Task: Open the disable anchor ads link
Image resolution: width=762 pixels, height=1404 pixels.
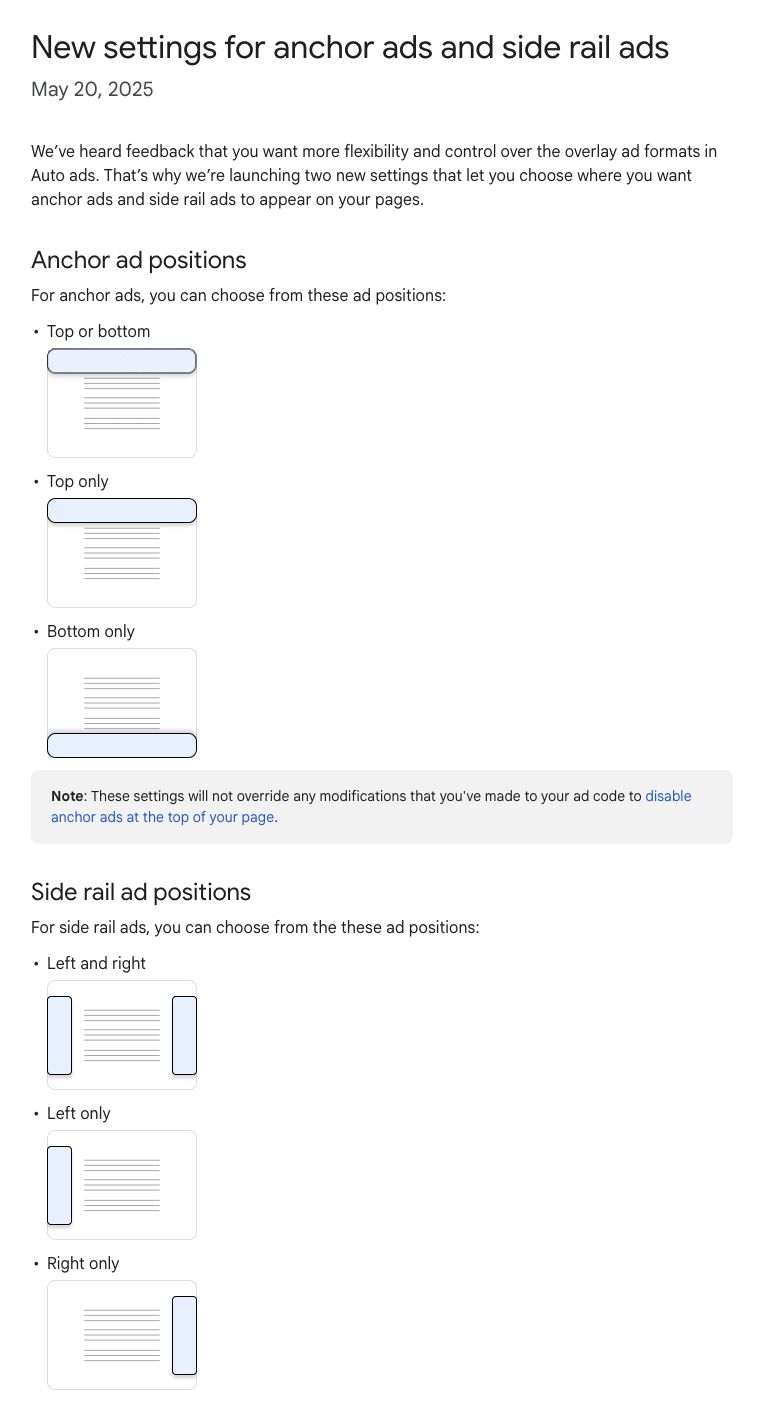Action: 667,796
